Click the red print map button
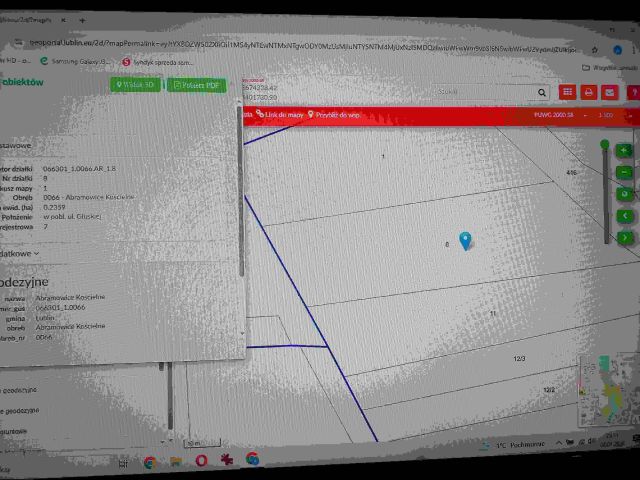640x480 pixels. (x=588, y=93)
